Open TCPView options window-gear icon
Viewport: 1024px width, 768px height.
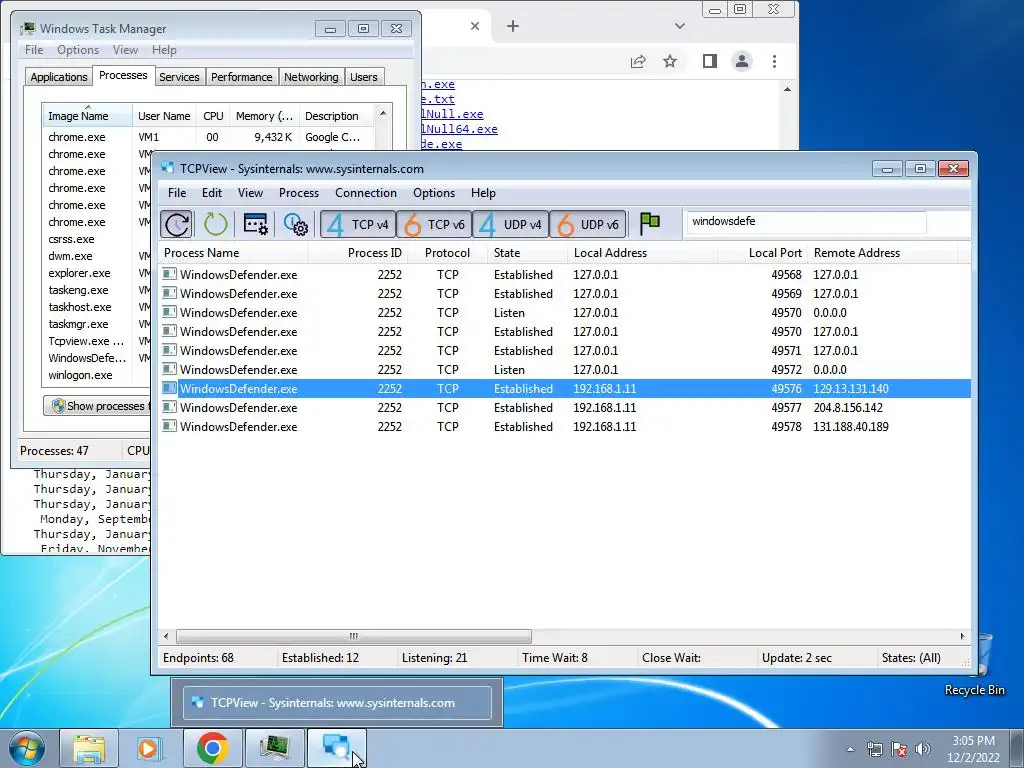[255, 224]
